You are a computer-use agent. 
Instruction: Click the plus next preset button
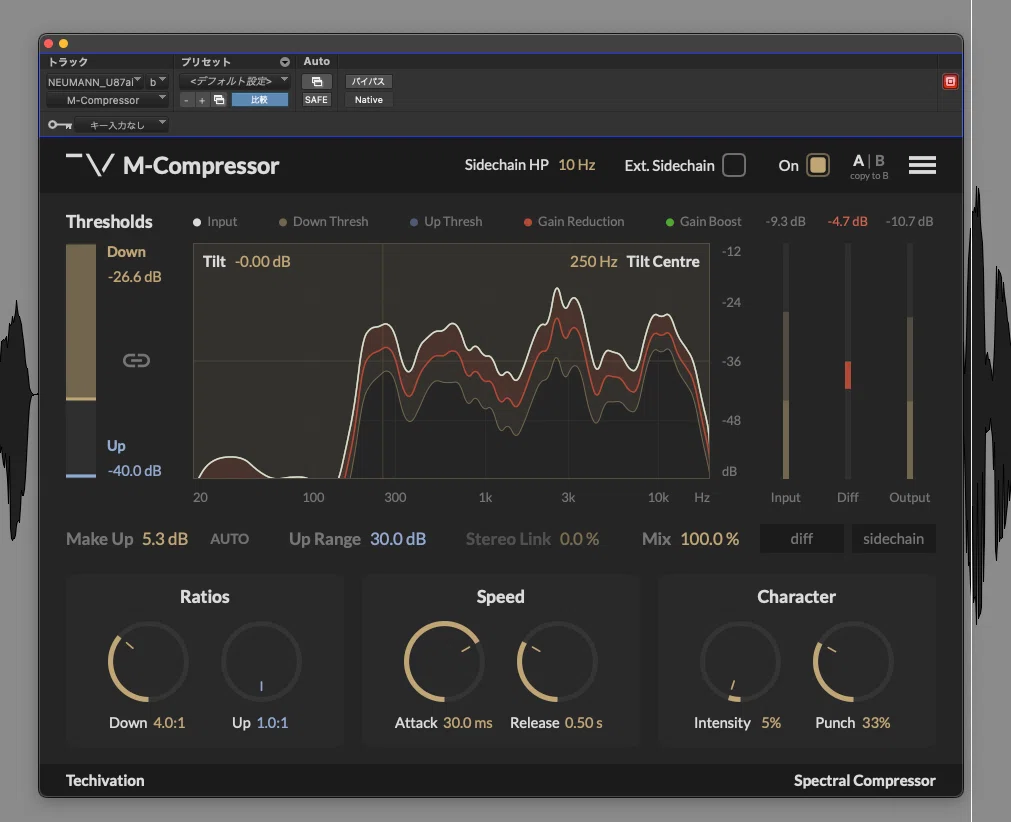click(x=202, y=100)
